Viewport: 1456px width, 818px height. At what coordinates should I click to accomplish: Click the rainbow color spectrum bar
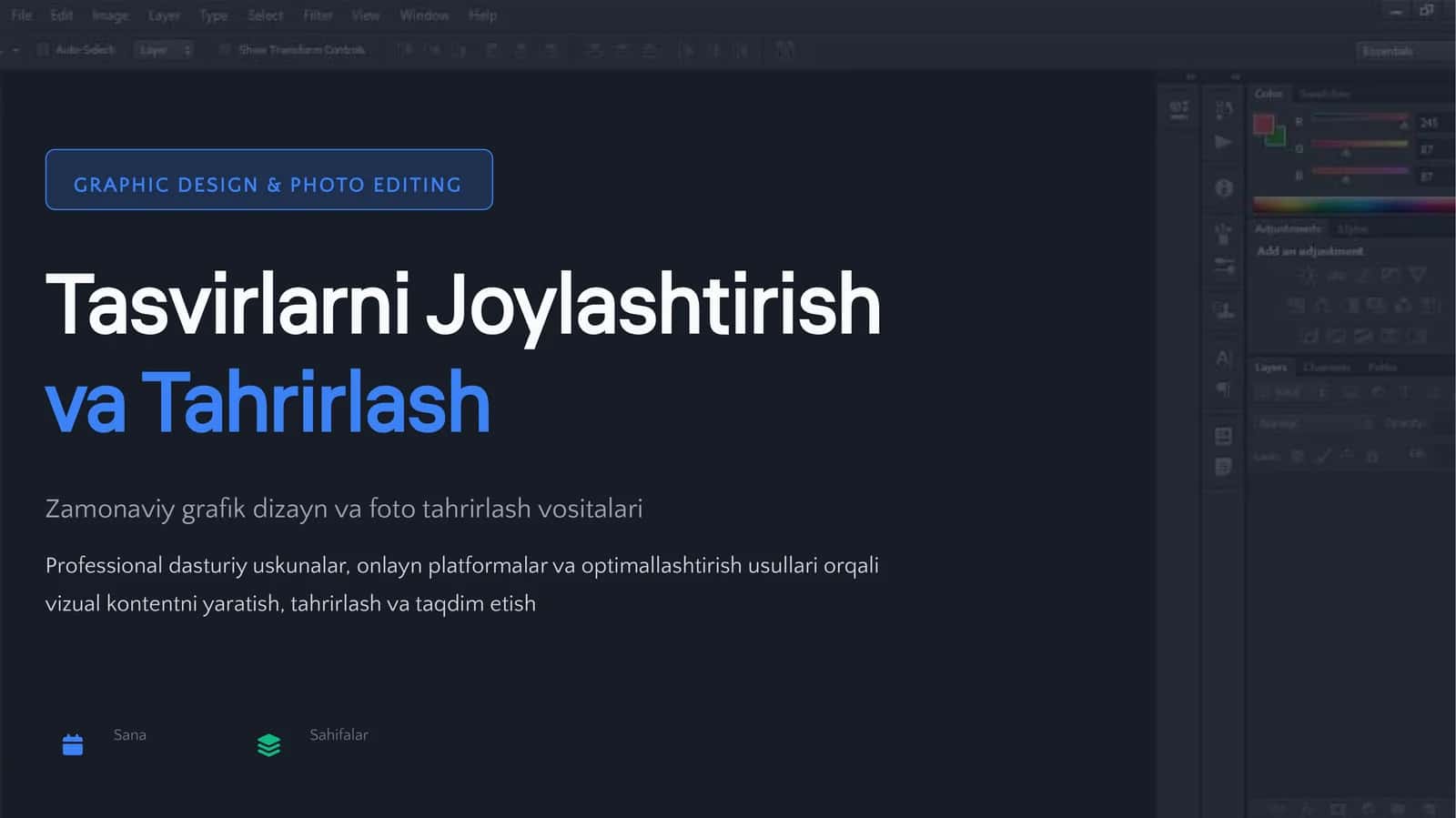1353,205
